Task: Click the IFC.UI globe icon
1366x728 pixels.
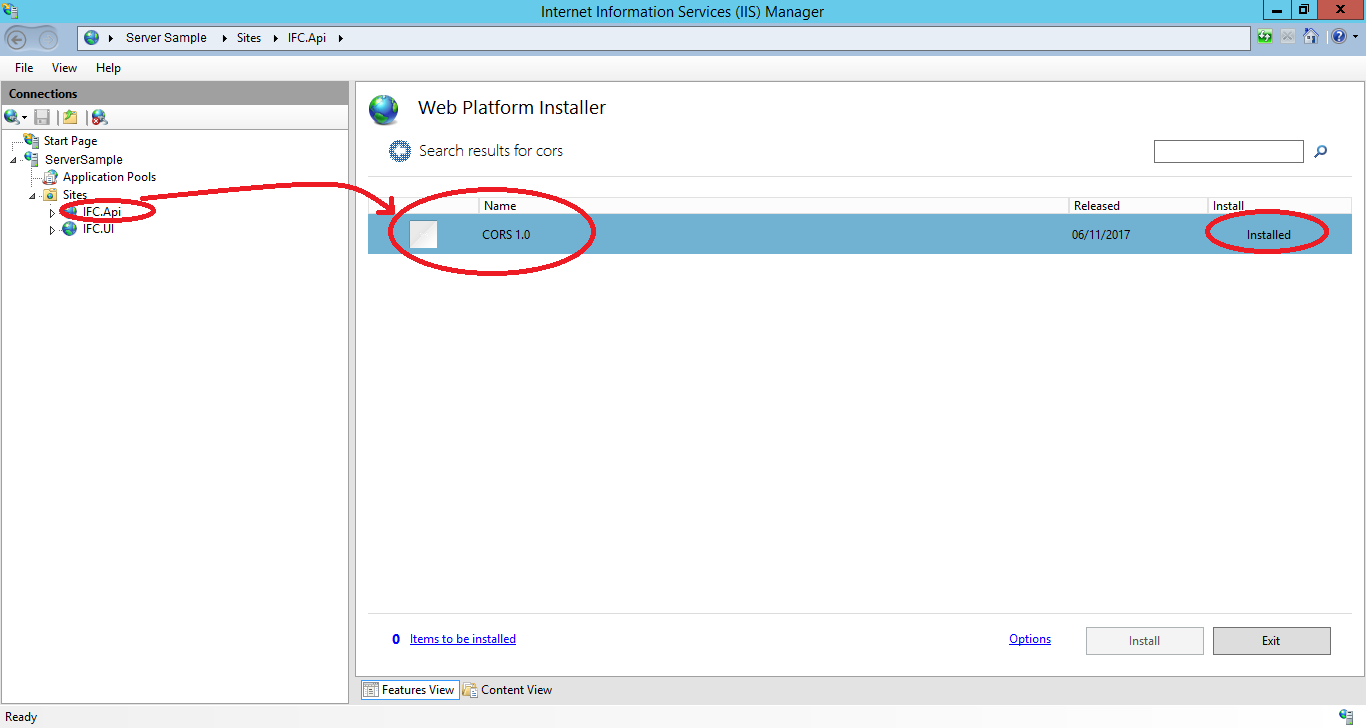Action: pos(69,229)
